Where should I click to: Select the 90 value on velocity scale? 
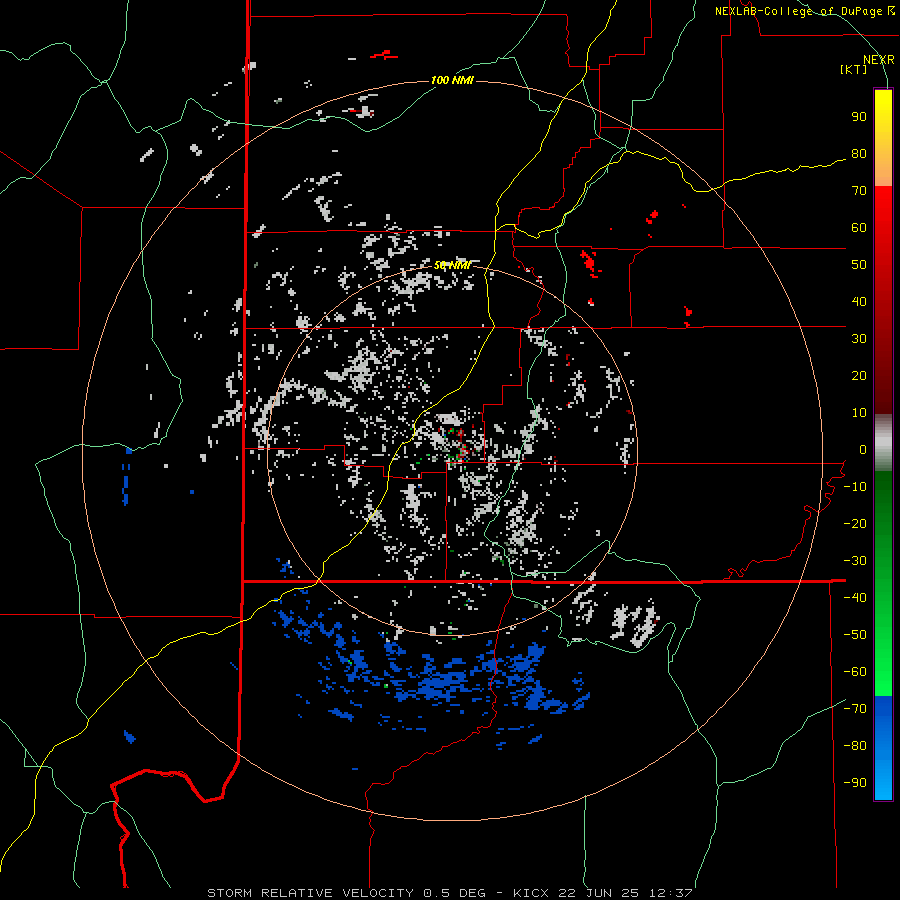[x=859, y=117]
